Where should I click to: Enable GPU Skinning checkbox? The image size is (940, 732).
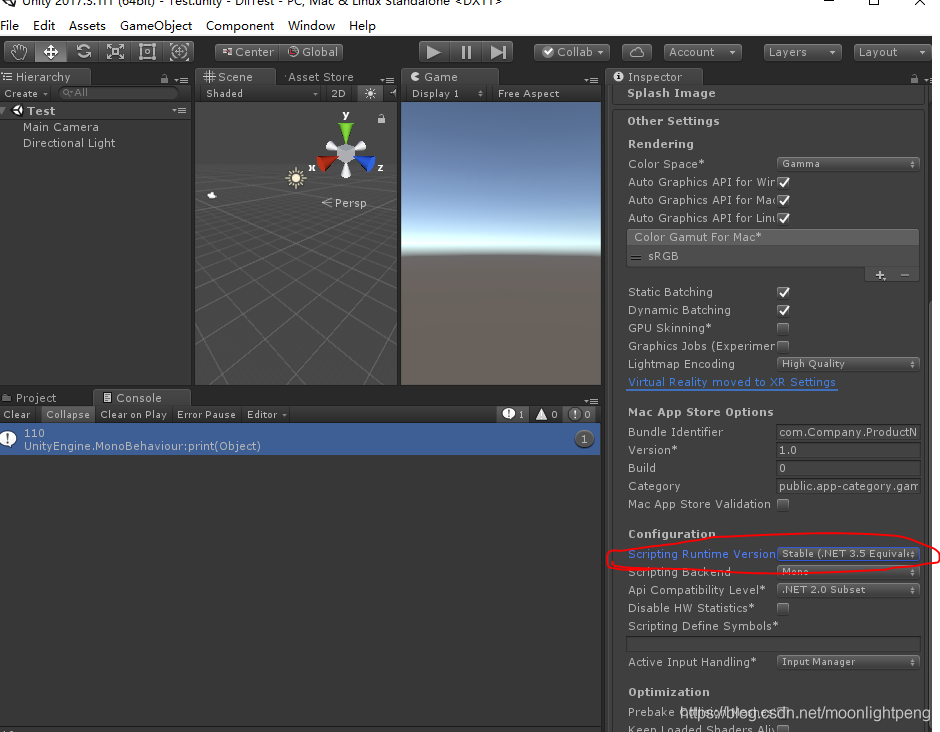pos(783,328)
